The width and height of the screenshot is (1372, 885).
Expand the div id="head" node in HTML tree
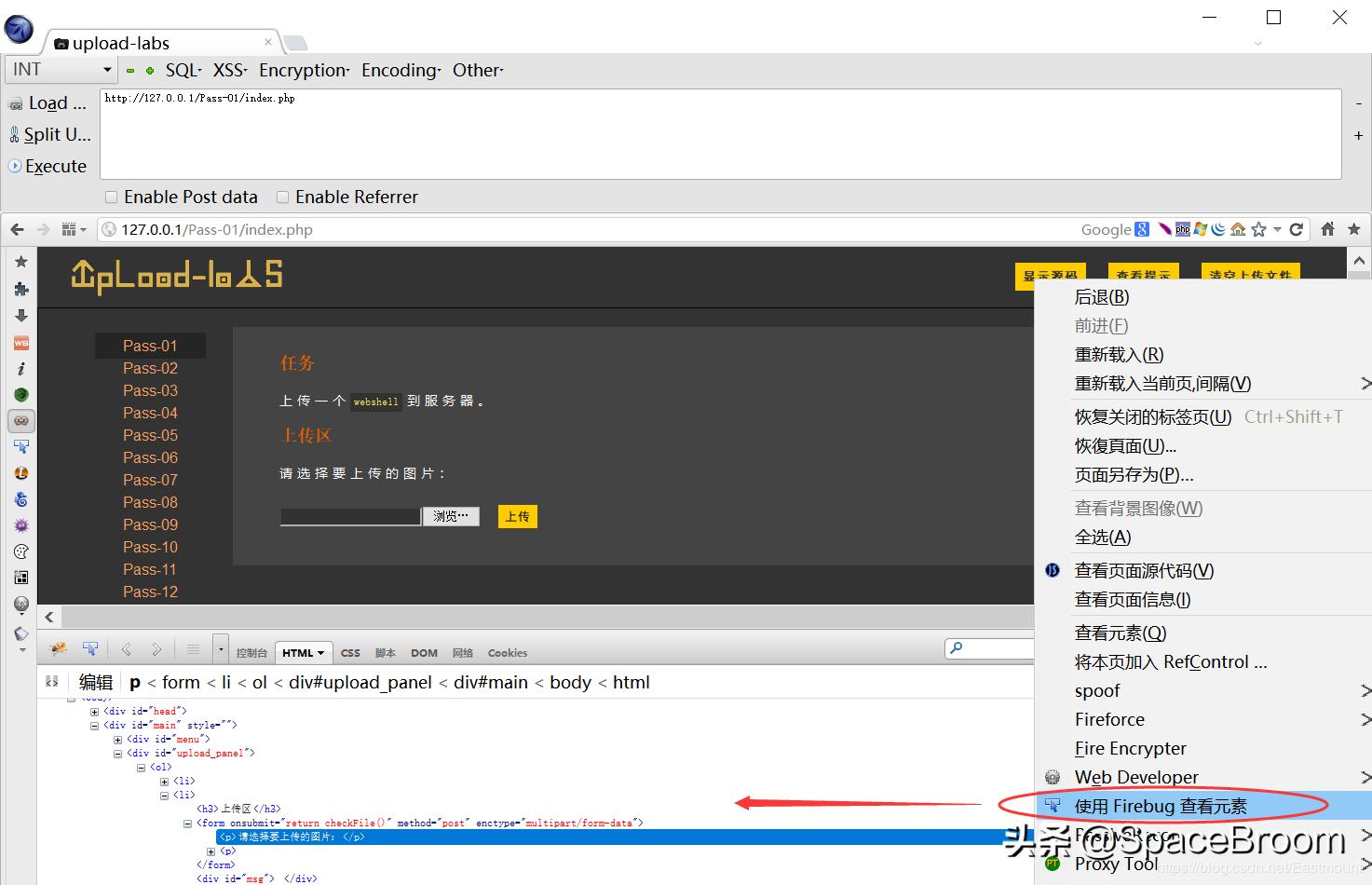point(93,710)
